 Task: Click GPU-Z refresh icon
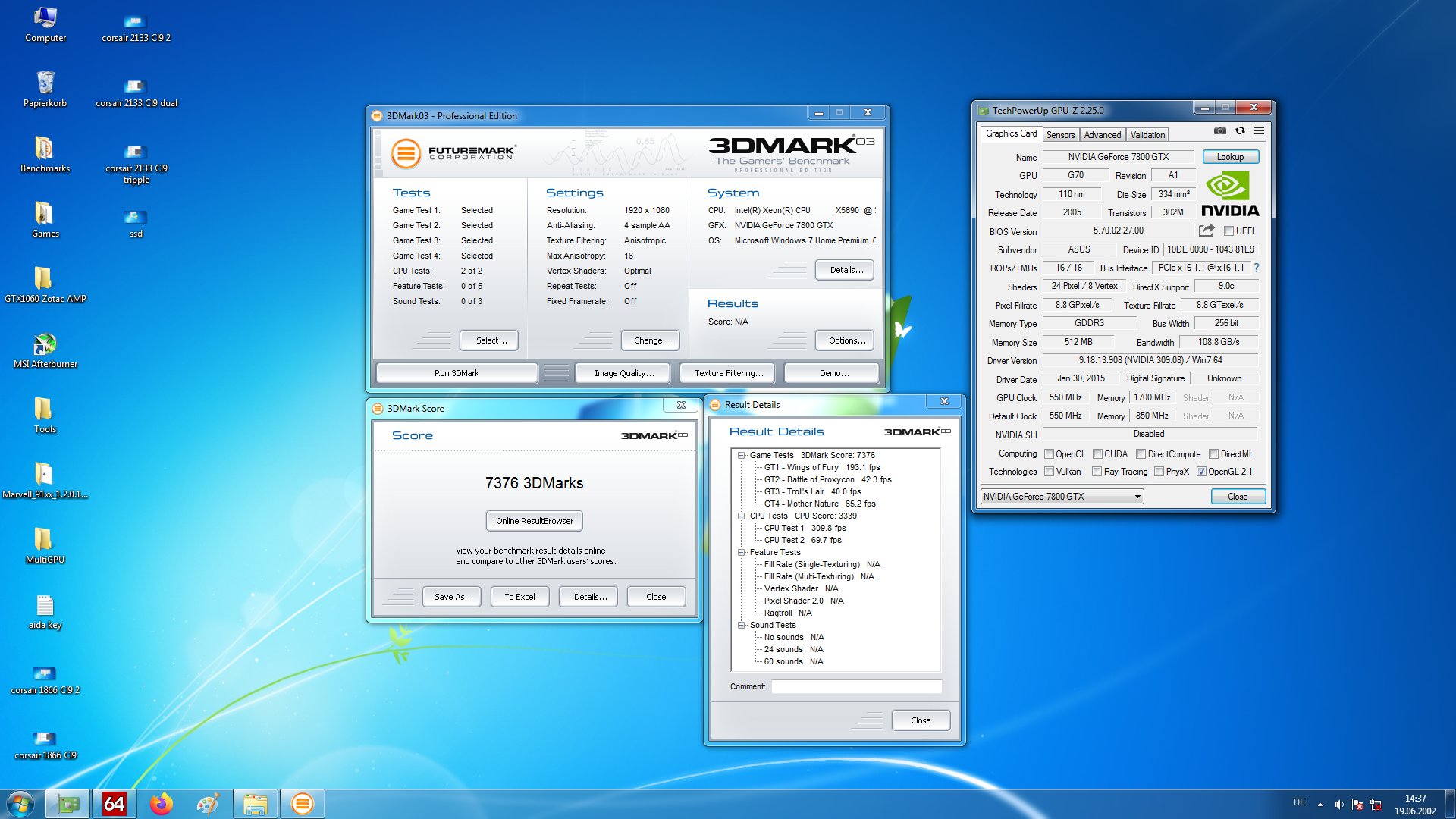1240,130
